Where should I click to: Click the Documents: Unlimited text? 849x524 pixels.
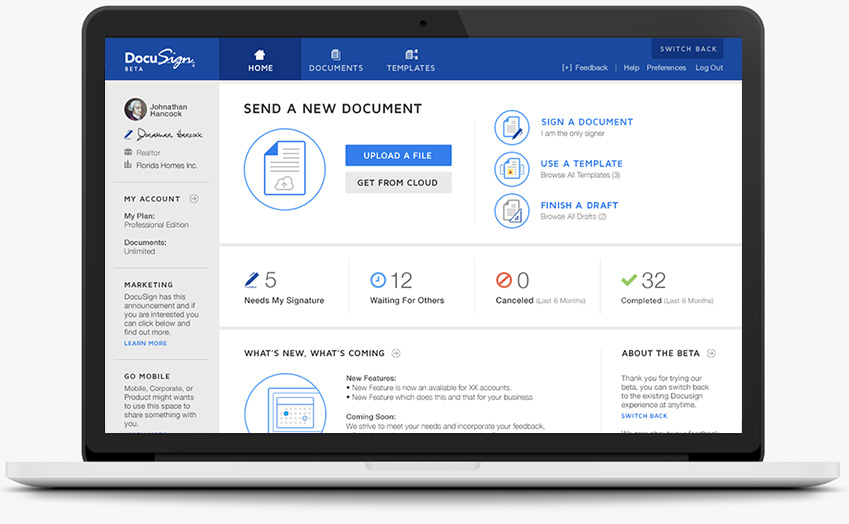pyautogui.click(x=145, y=247)
